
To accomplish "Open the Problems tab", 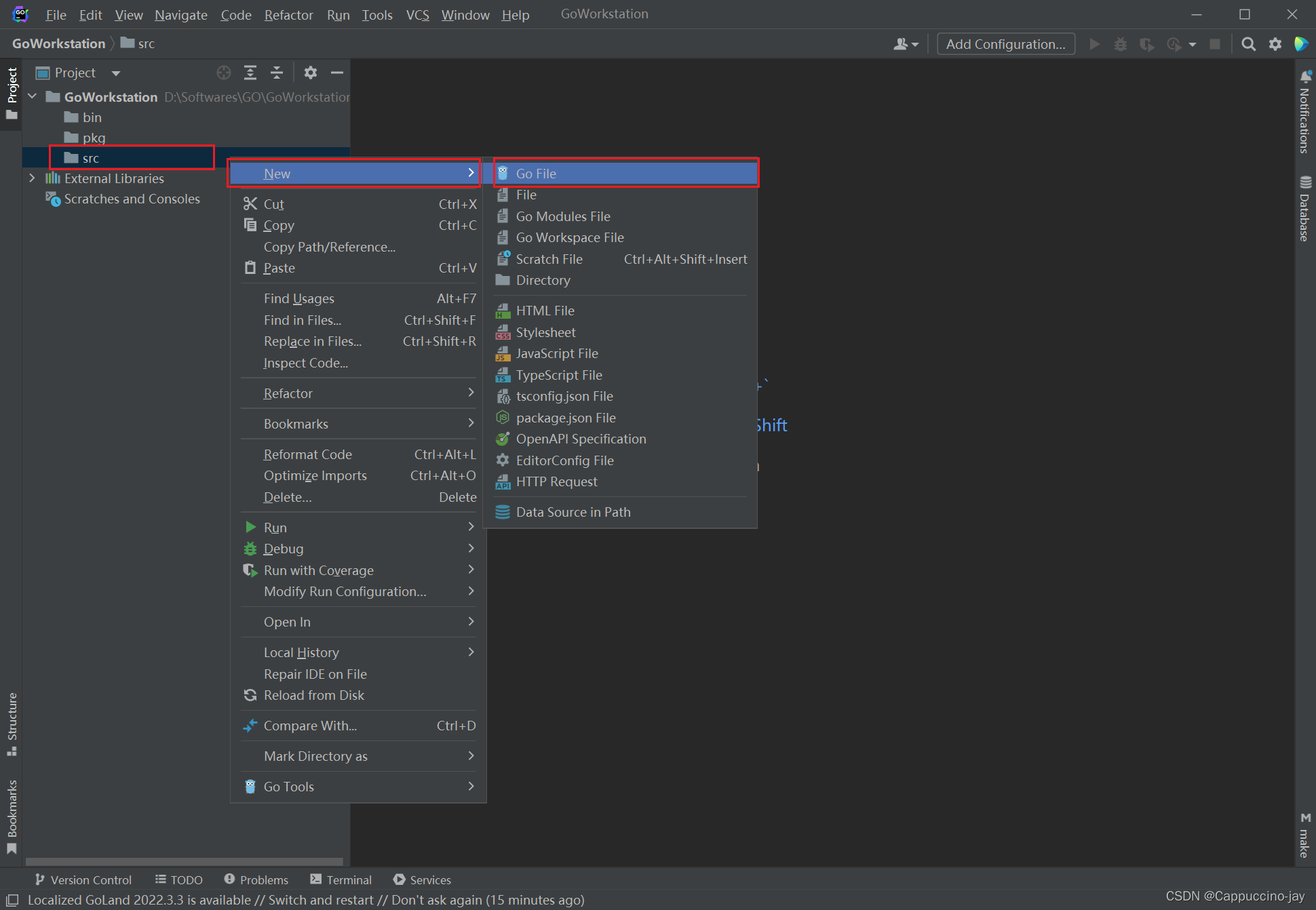I will pos(256,879).
